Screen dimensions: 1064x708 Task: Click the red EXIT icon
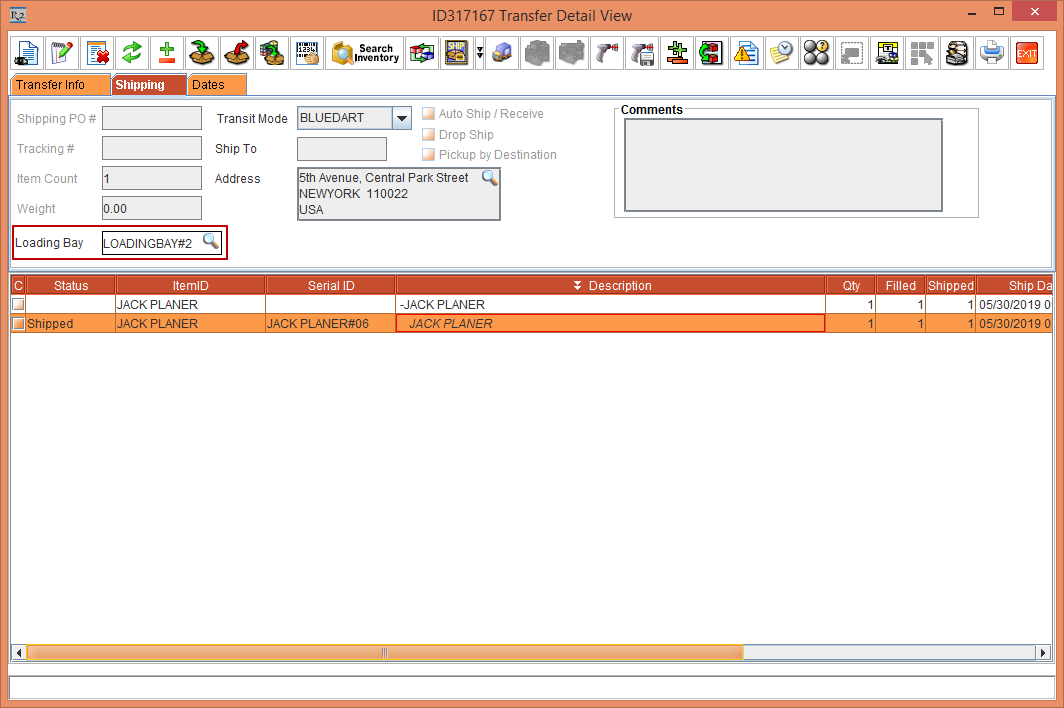(x=1026, y=53)
